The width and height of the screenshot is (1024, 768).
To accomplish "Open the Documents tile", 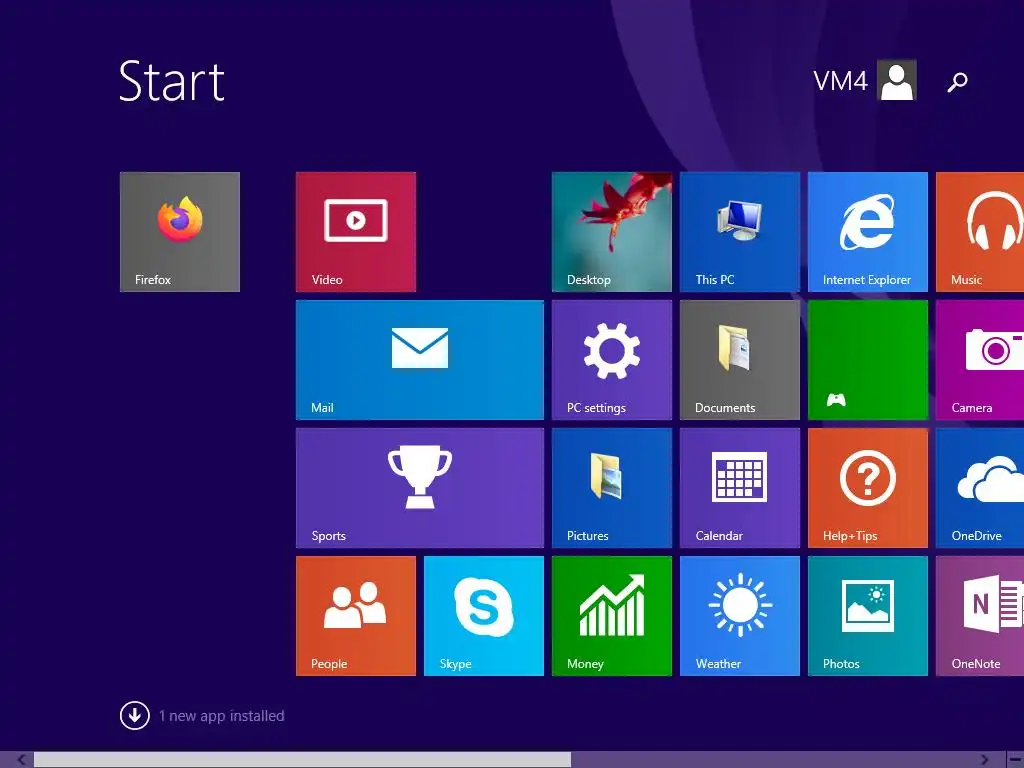I will tap(740, 360).
